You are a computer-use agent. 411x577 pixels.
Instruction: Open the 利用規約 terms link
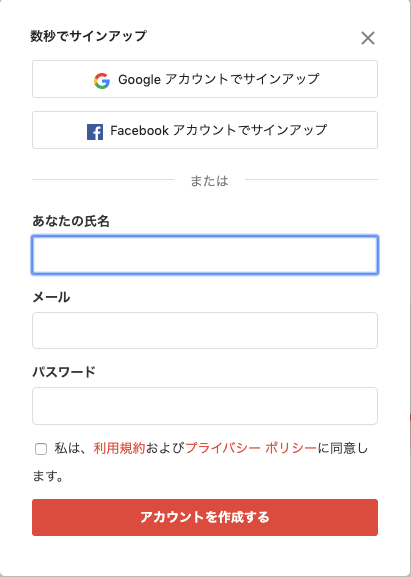point(120,448)
